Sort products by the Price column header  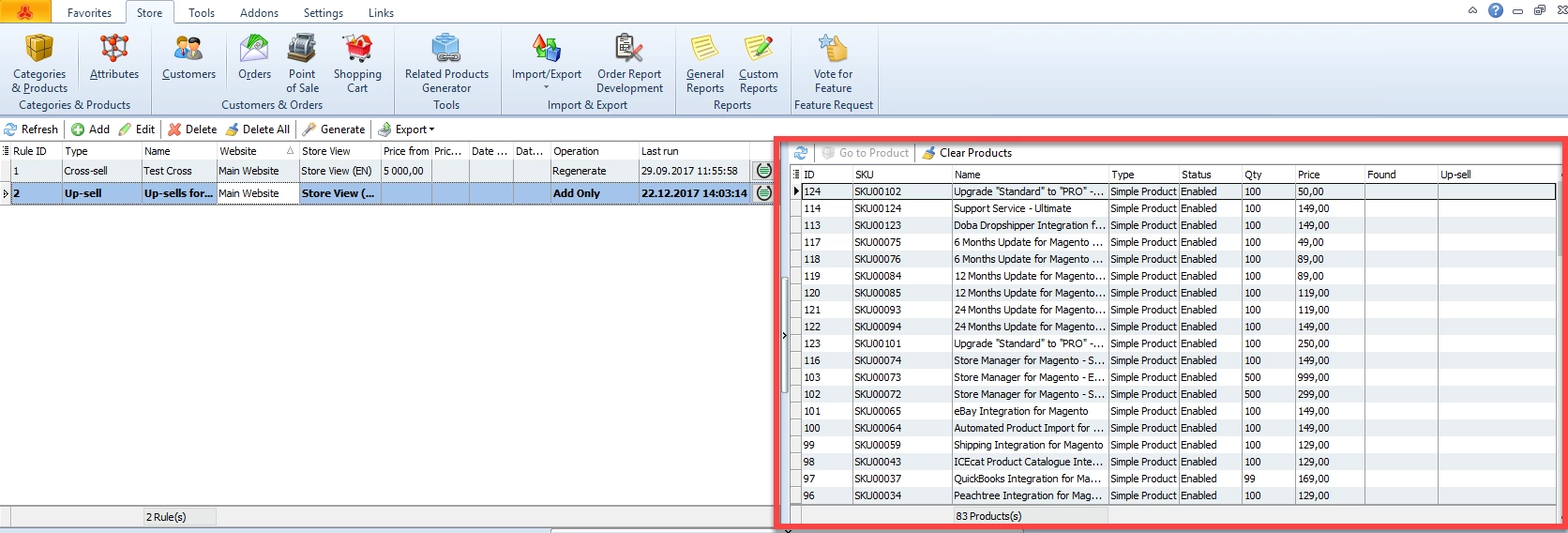[x=1330, y=175]
